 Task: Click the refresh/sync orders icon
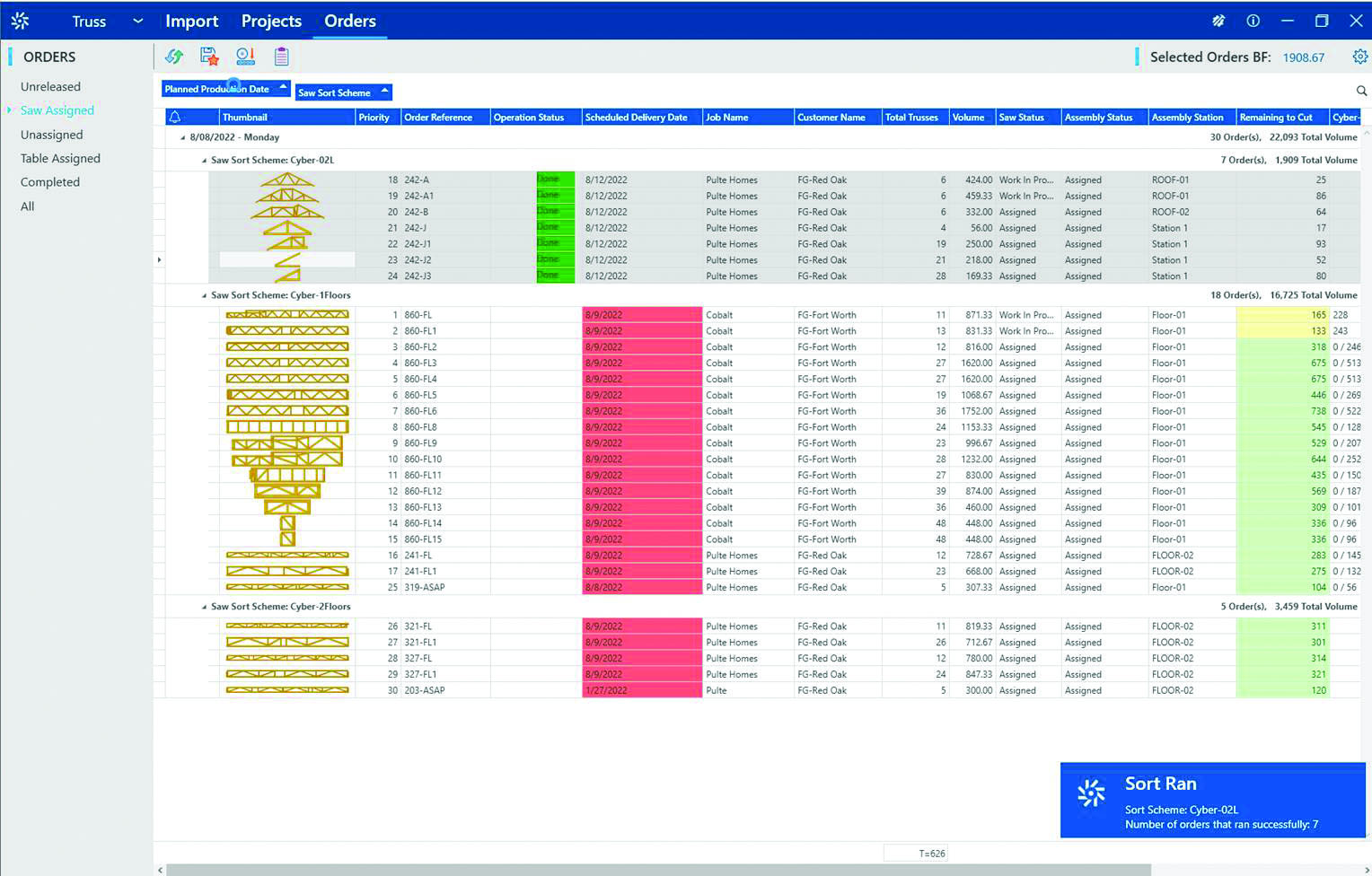[x=174, y=56]
